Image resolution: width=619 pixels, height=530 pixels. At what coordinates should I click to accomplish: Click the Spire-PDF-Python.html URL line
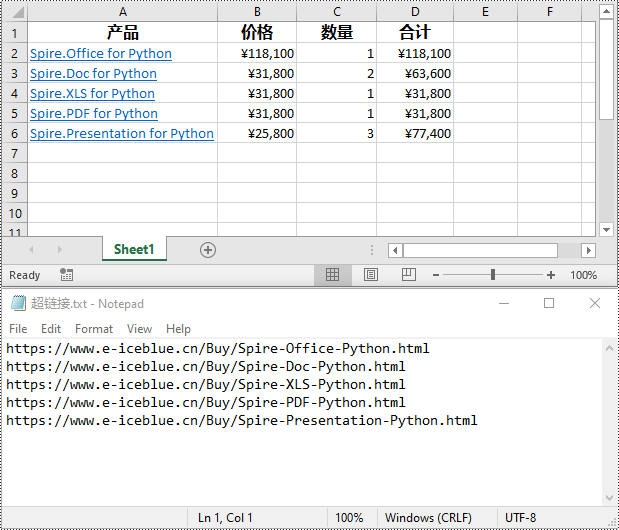tap(206, 403)
